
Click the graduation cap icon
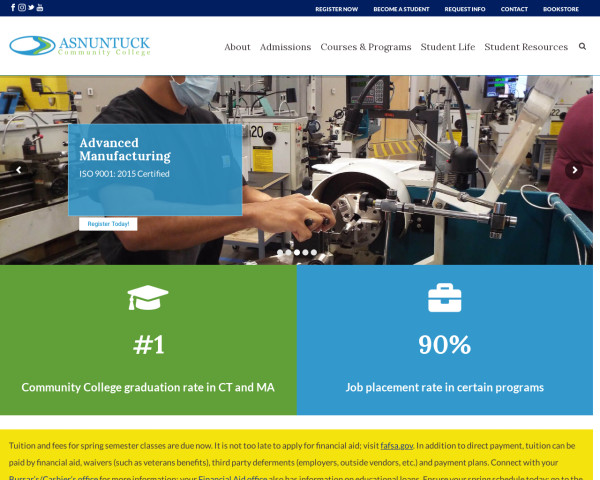148,297
